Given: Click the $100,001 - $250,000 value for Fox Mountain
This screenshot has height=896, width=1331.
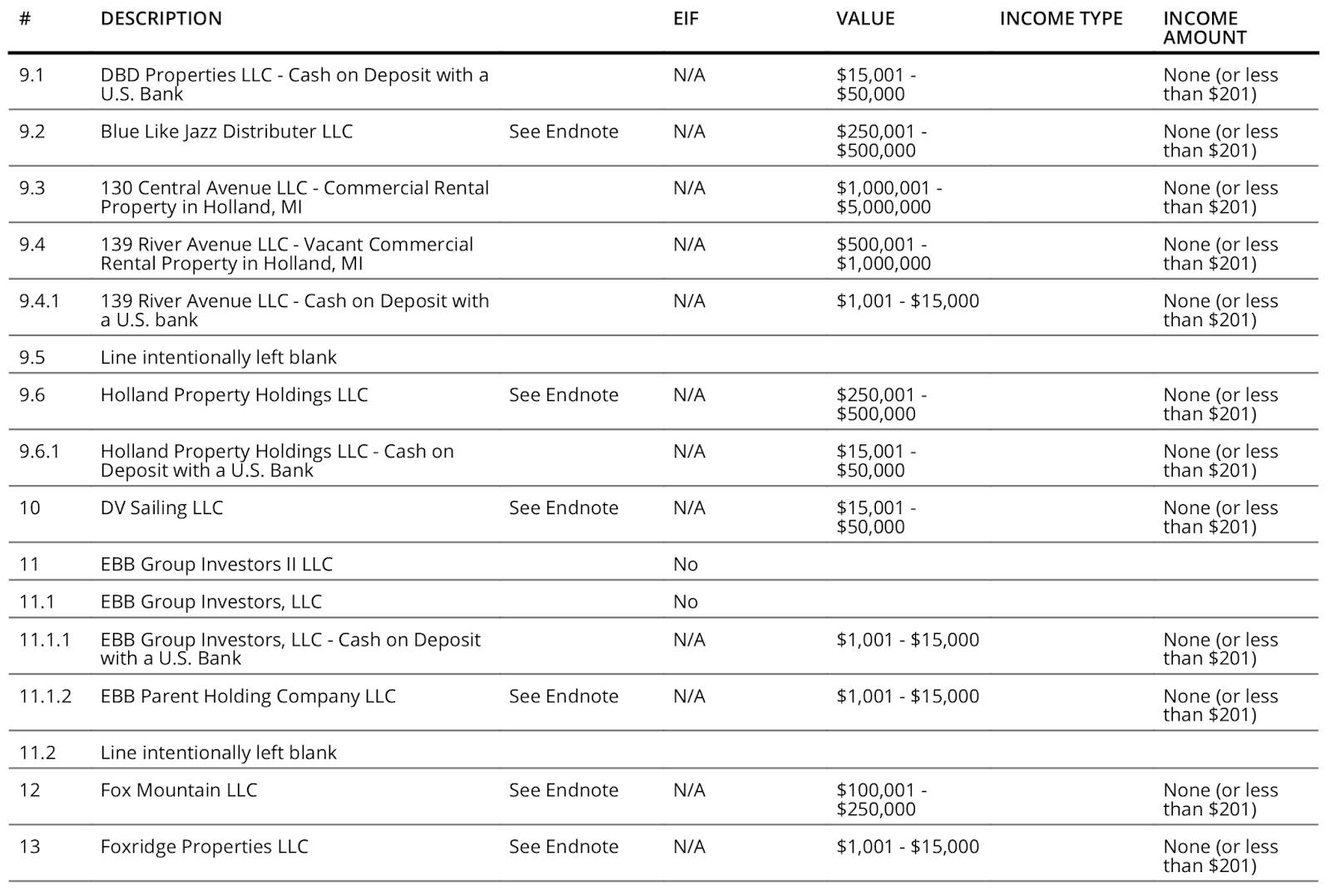Looking at the screenshot, I should (882, 799).
